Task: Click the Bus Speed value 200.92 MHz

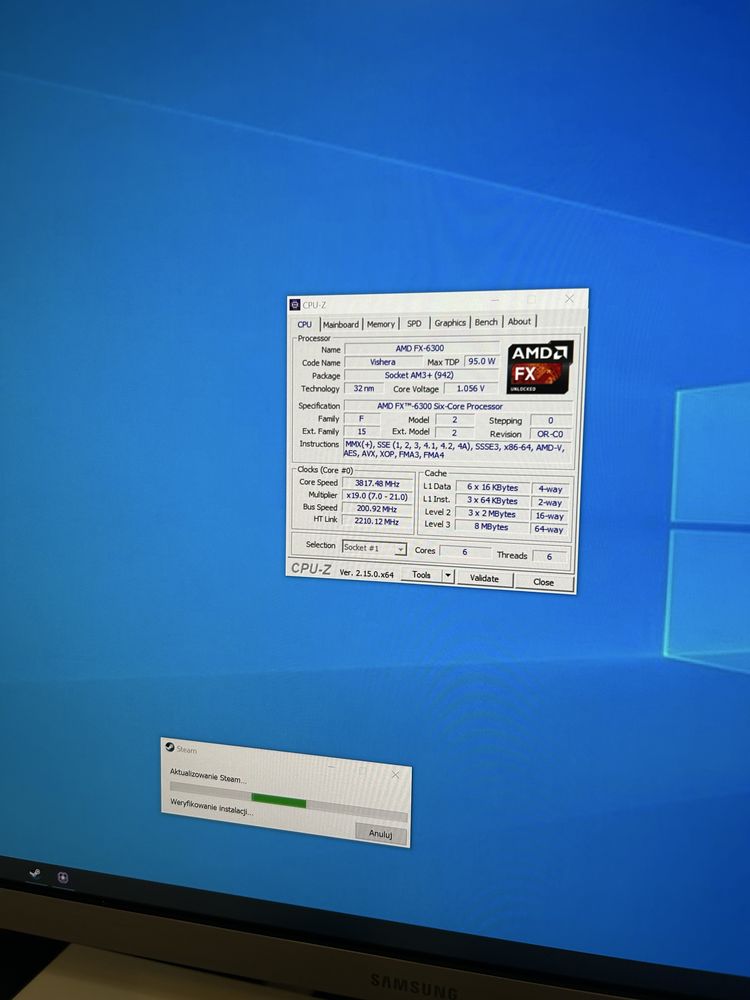Action: (378, 509)
